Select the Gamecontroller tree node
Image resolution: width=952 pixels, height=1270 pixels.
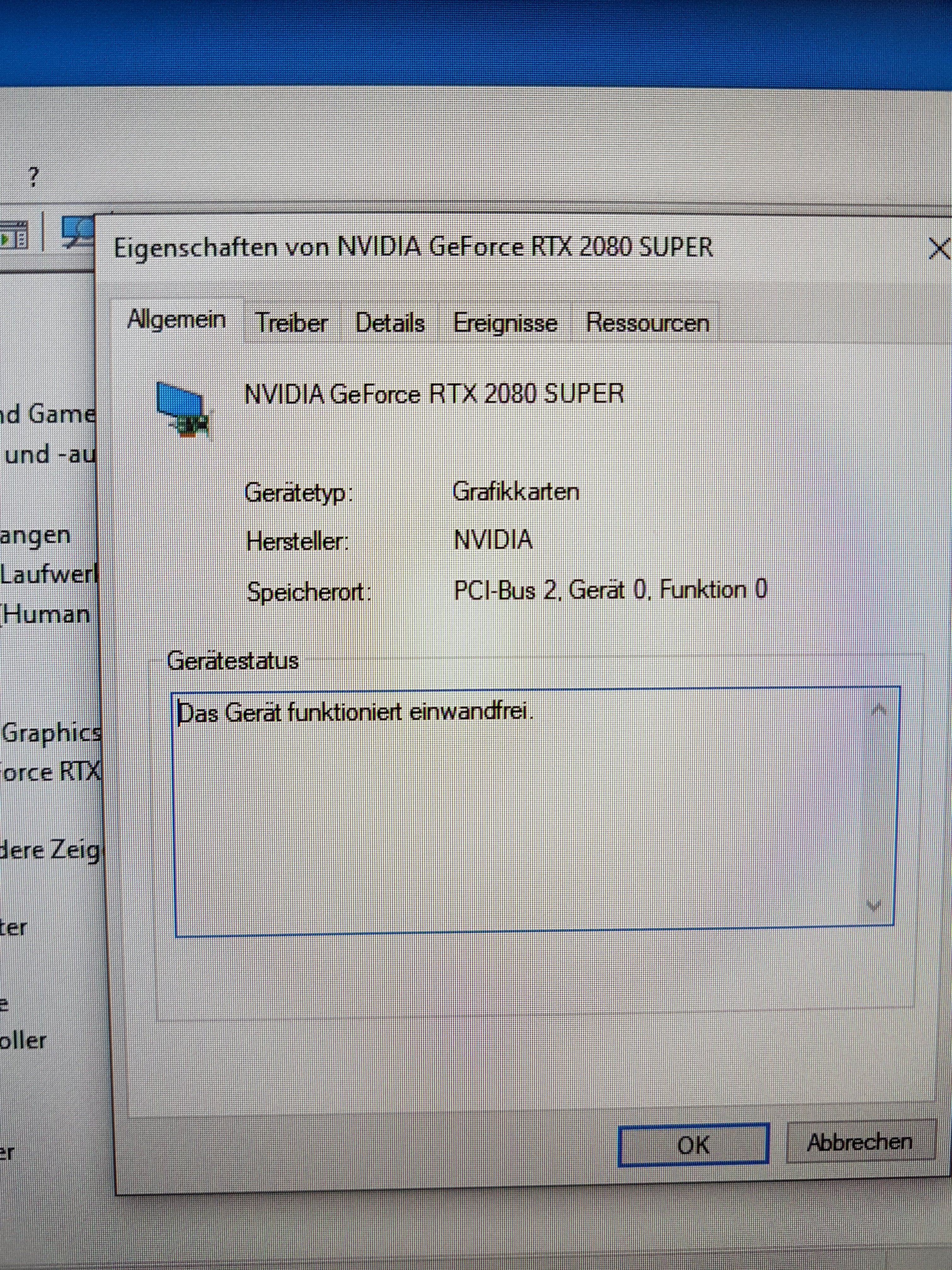click(48, 414)
